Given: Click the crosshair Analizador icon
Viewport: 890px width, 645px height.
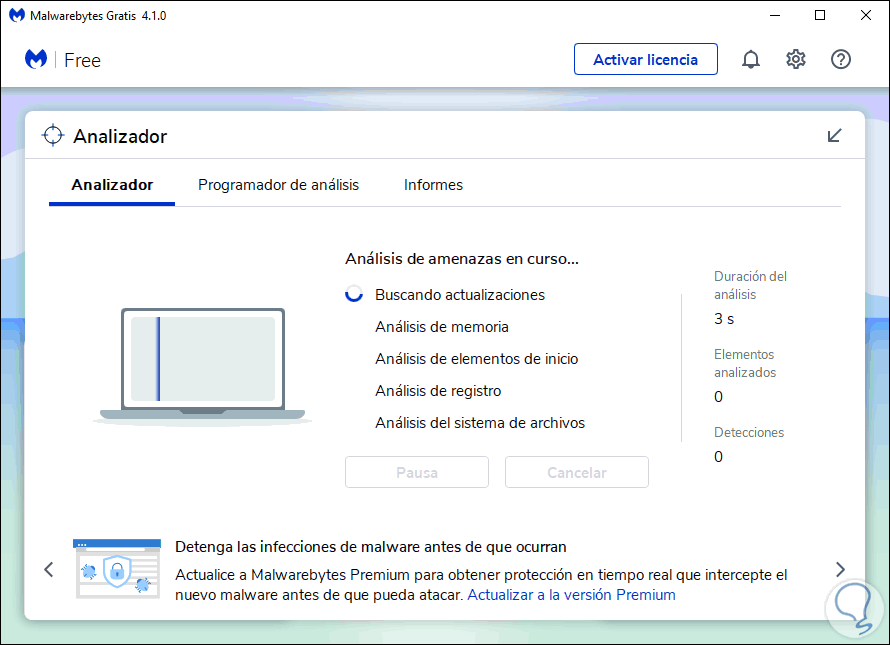Looking at the screenshot, I should (x=53, y=136).
